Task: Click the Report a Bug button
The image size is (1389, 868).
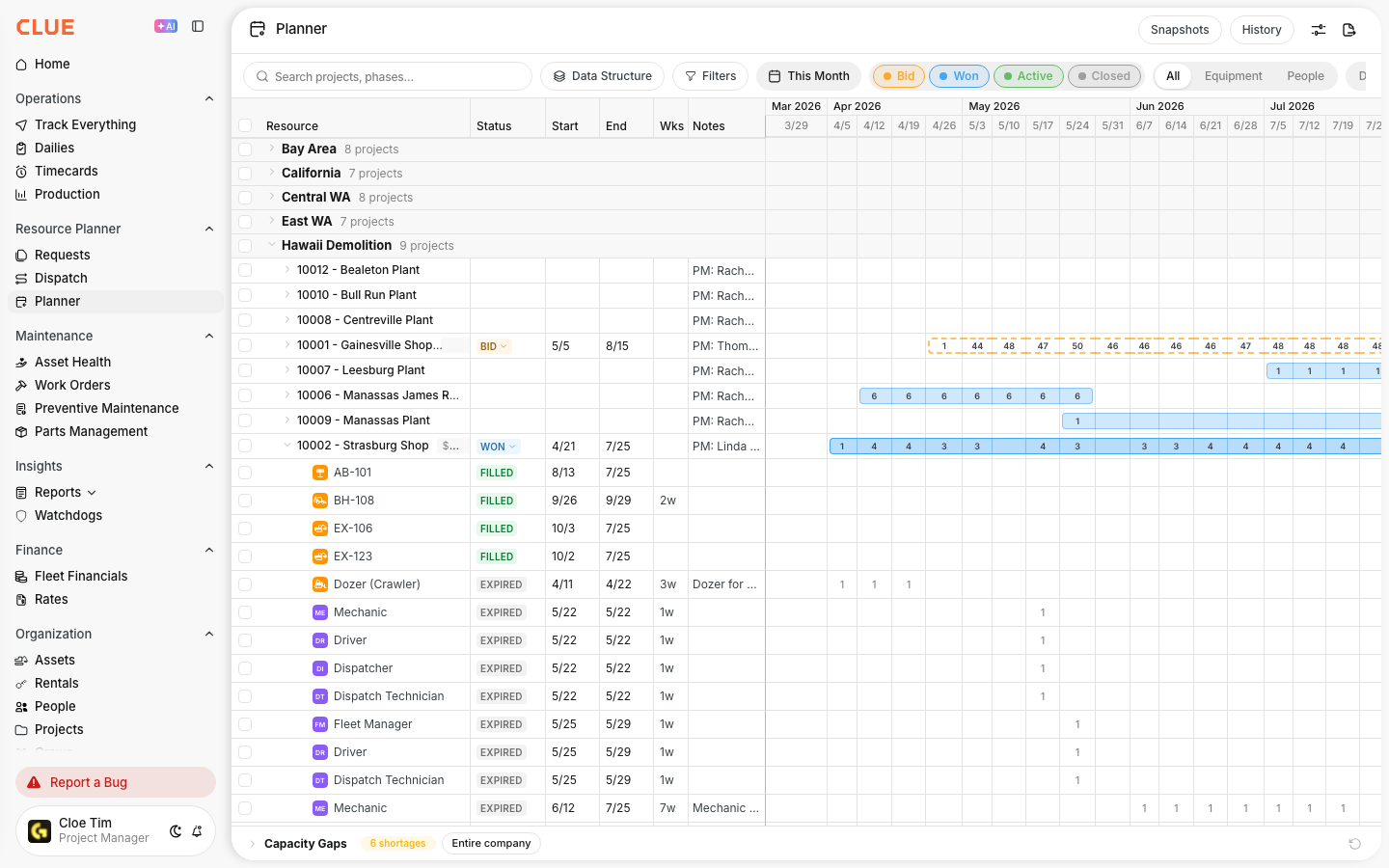Action: pos(116,782)
